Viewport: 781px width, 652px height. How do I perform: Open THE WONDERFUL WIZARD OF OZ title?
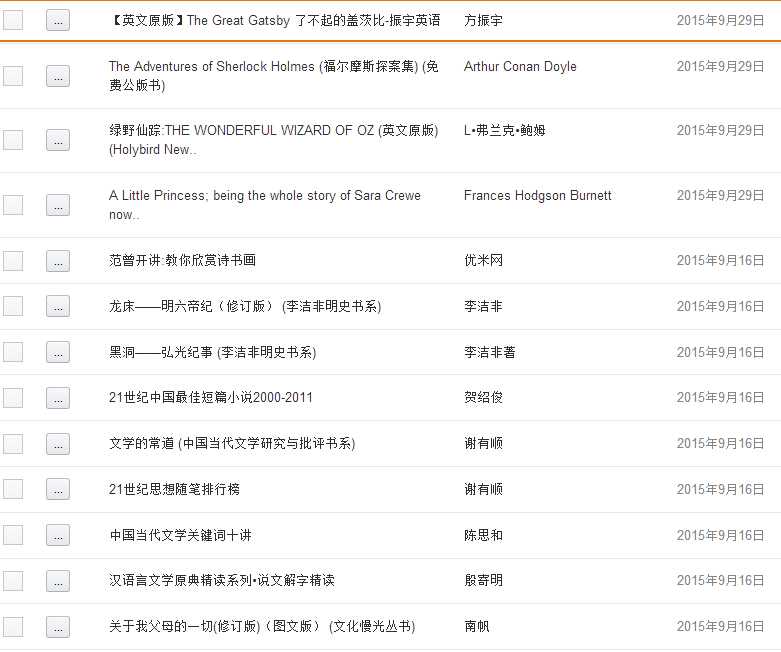coord(273,140)
